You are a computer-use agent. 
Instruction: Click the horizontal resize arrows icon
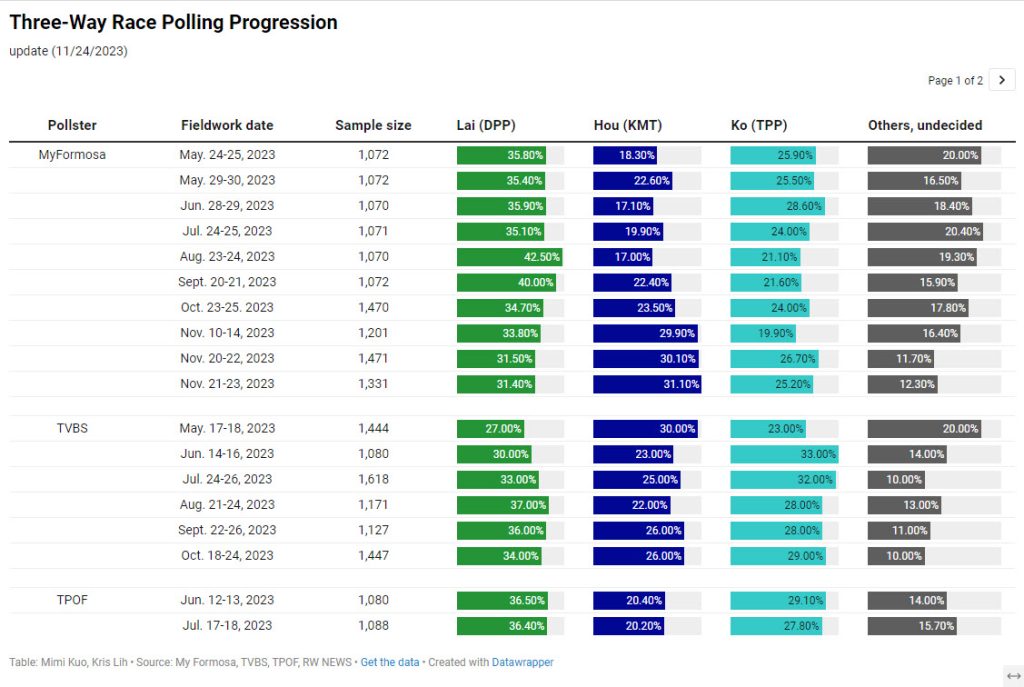point(1012,675)
